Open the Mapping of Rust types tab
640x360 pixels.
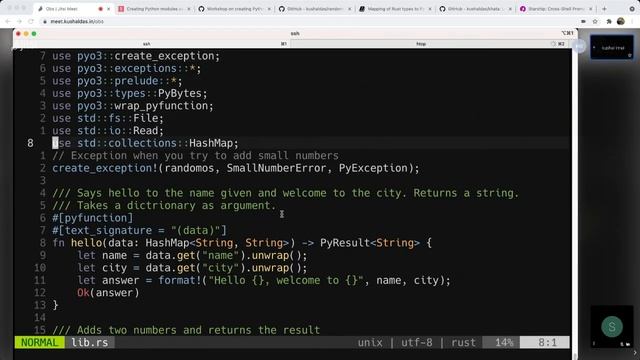[x=396, y=9]
